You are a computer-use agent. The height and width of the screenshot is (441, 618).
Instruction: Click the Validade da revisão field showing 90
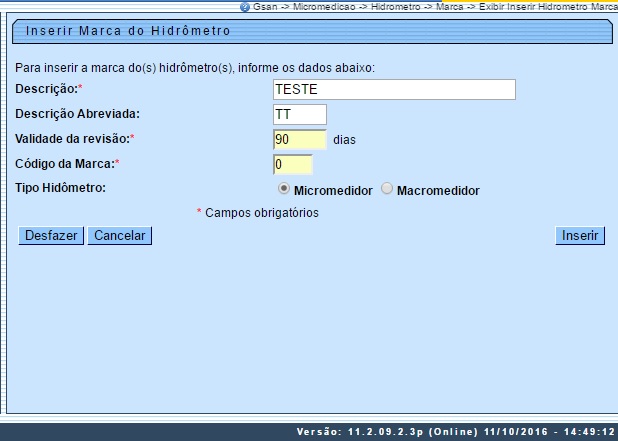[299, 139]
